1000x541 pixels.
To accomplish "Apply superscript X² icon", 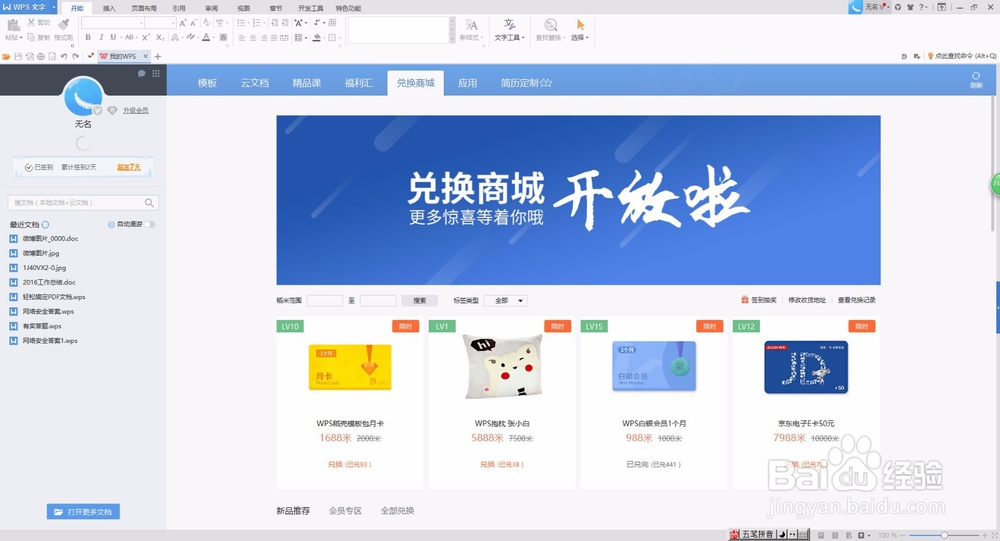I will [146, 37].
